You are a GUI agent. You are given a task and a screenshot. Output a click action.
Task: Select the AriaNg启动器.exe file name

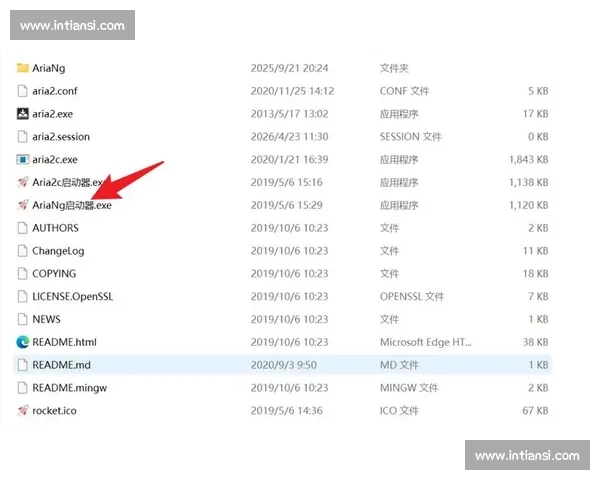point(72,205)
